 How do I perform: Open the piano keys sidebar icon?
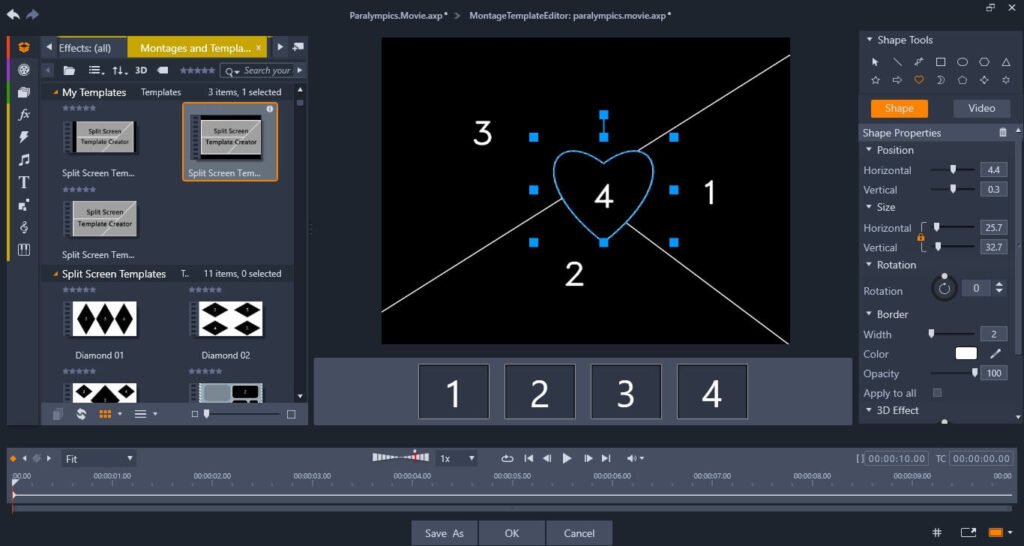click(24, 250)
